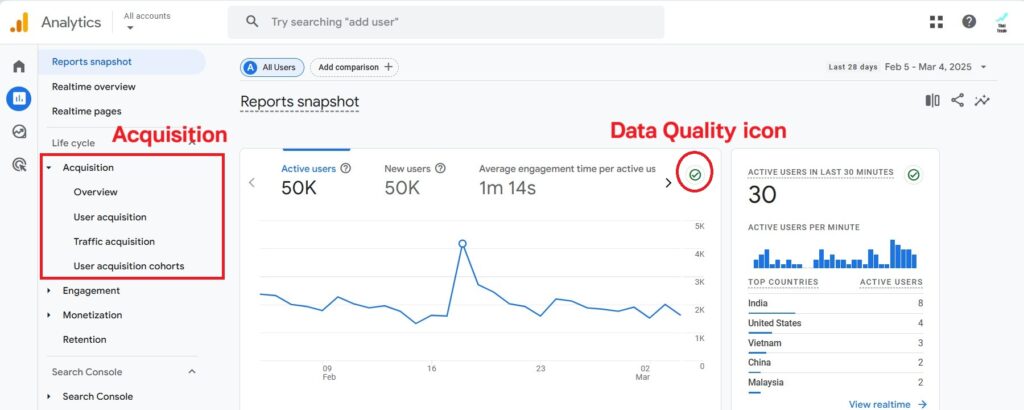Open the customize report comparison view icon
Screen dimensions: 1024x410
tap(933, 101)
